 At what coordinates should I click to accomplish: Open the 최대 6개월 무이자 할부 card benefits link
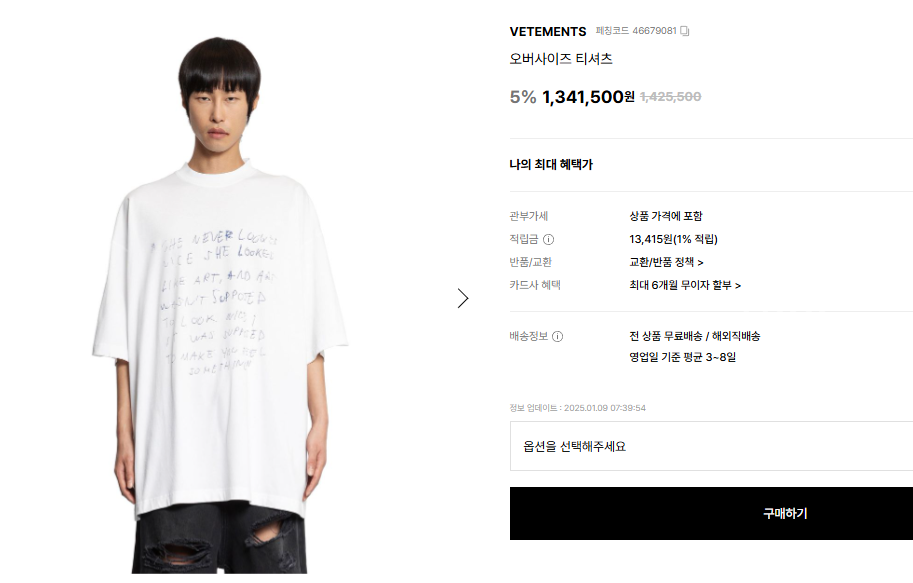point(685,285)
